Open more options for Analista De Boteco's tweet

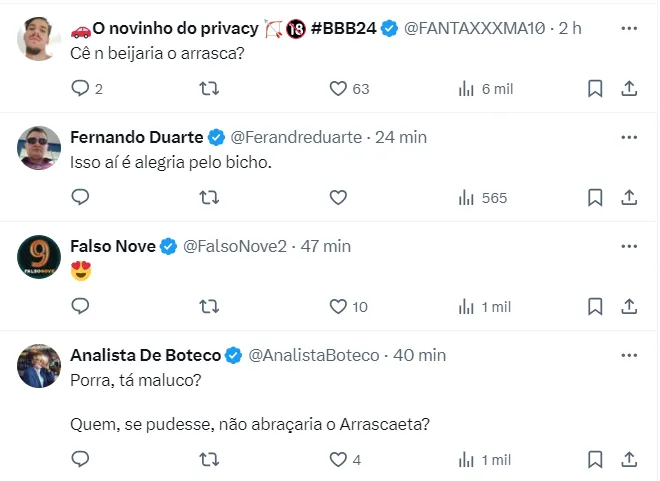click(628, 355)
